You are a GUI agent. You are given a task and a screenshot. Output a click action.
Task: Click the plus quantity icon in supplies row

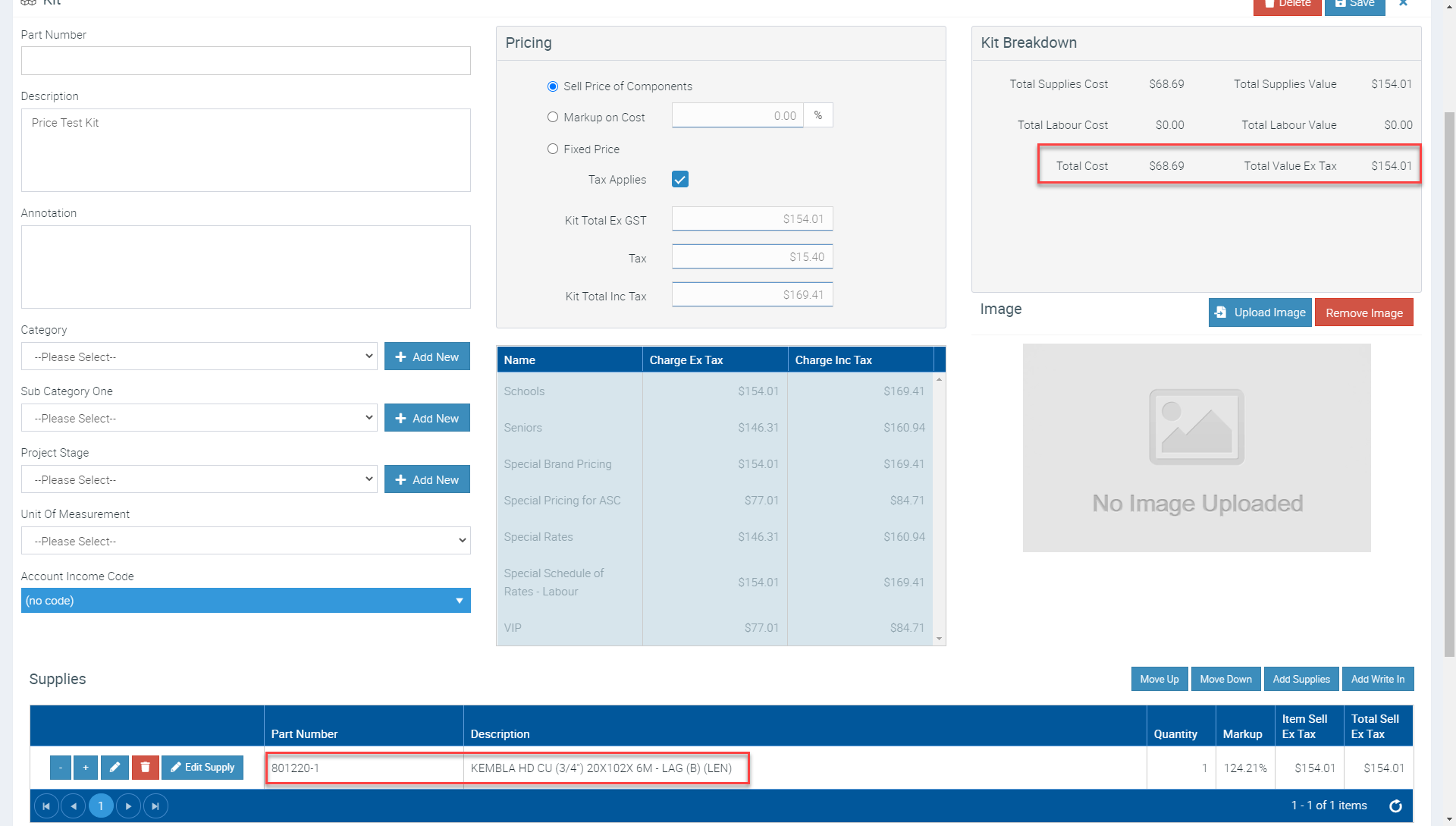(86, 768)
